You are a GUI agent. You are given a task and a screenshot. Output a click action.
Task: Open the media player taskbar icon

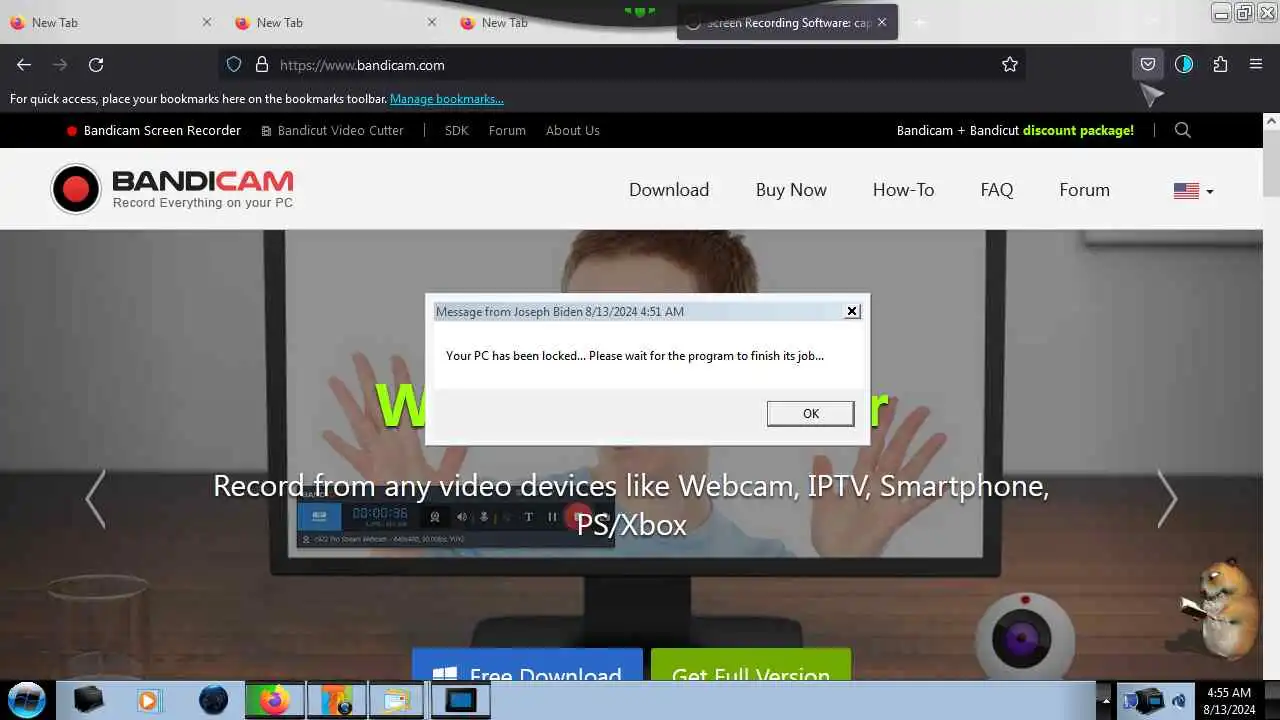pyautogui.click(x=149, y=700)
